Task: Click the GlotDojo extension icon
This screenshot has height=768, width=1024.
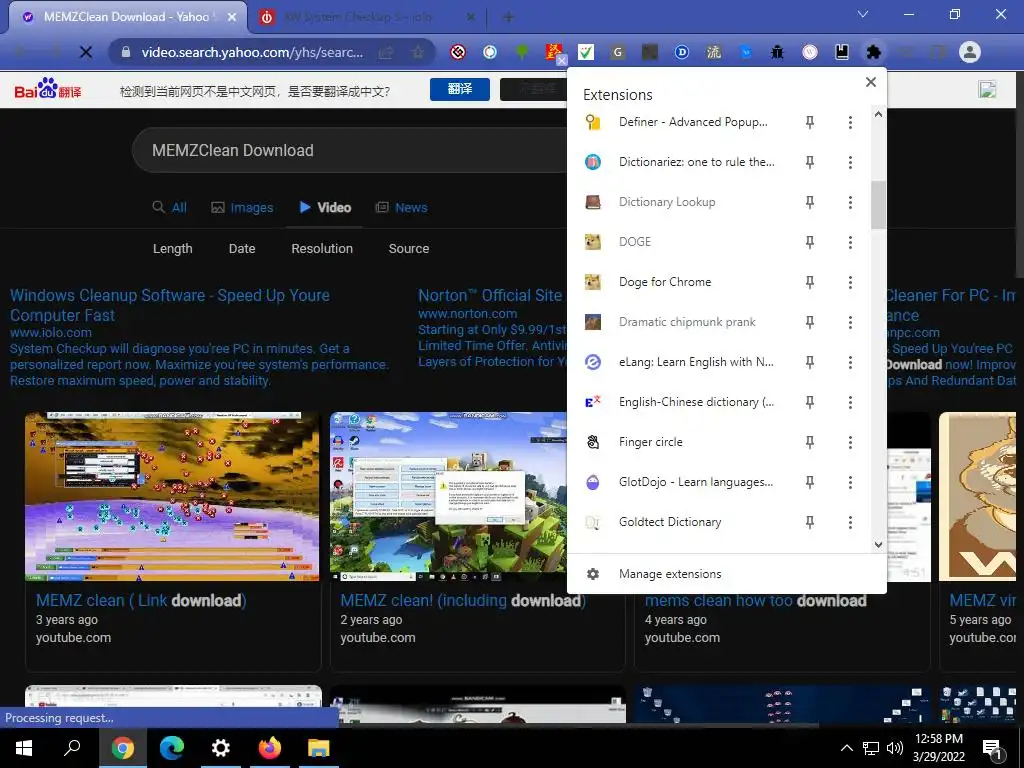Action: pos(593,482)
